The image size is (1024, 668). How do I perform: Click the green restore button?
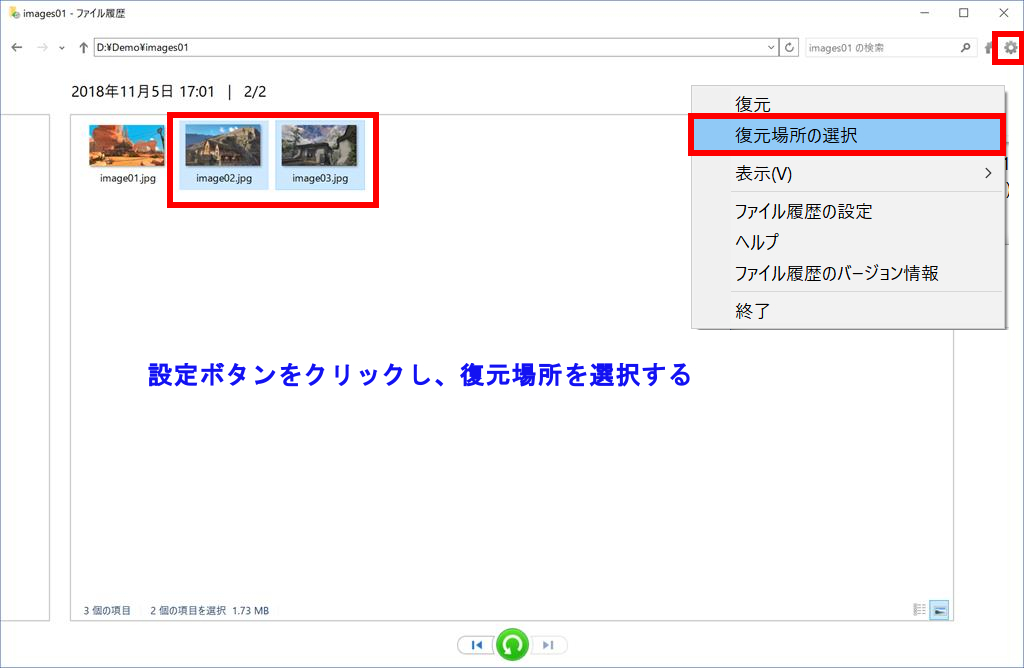pyautogui.click(x=512, y=645)
